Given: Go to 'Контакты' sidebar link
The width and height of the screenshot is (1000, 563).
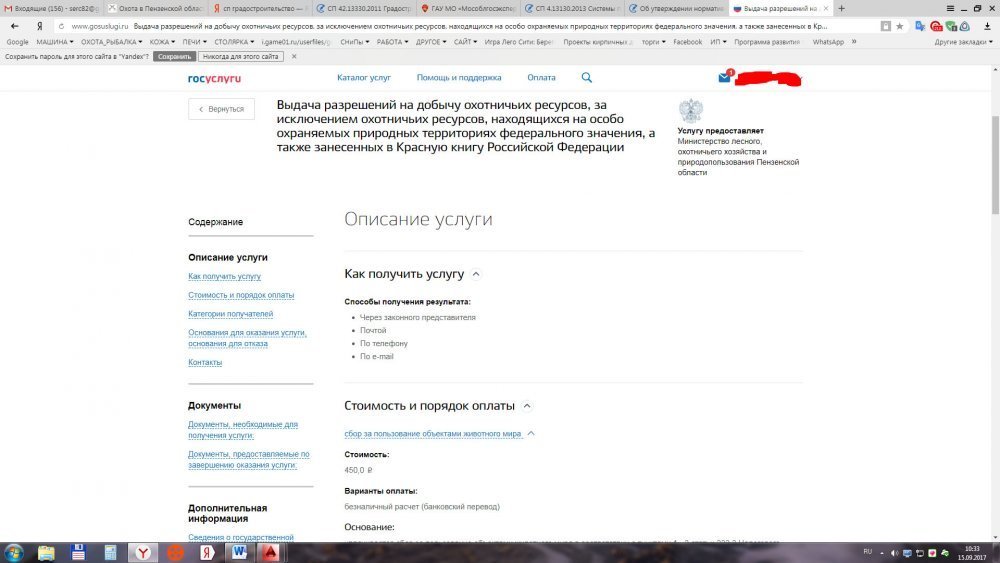Looking at the screenshot, I should pos(205,362).
